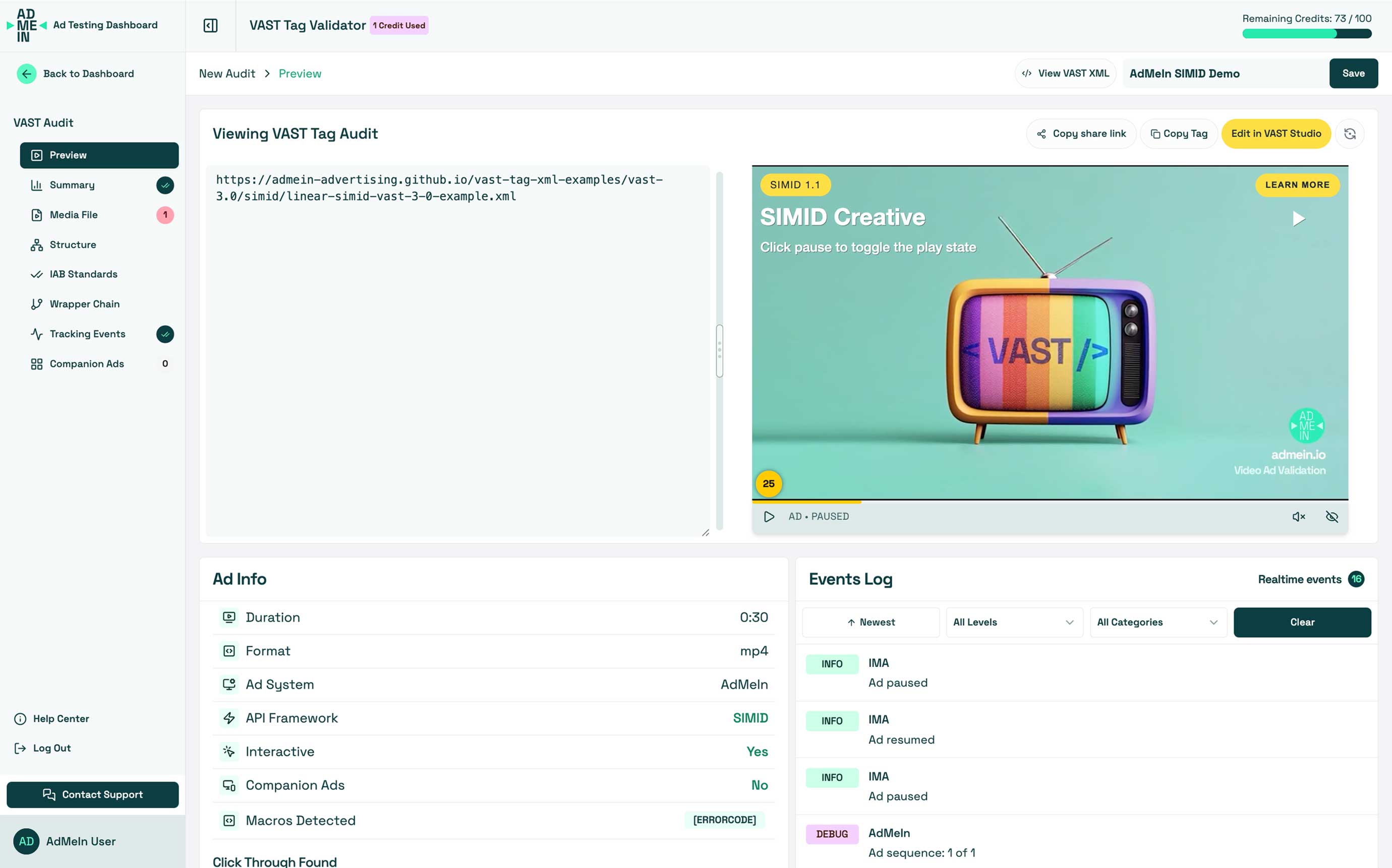Save the audit with the Save button
This screenshot has height=868, width=1392.
click(x=1353, y=74)
